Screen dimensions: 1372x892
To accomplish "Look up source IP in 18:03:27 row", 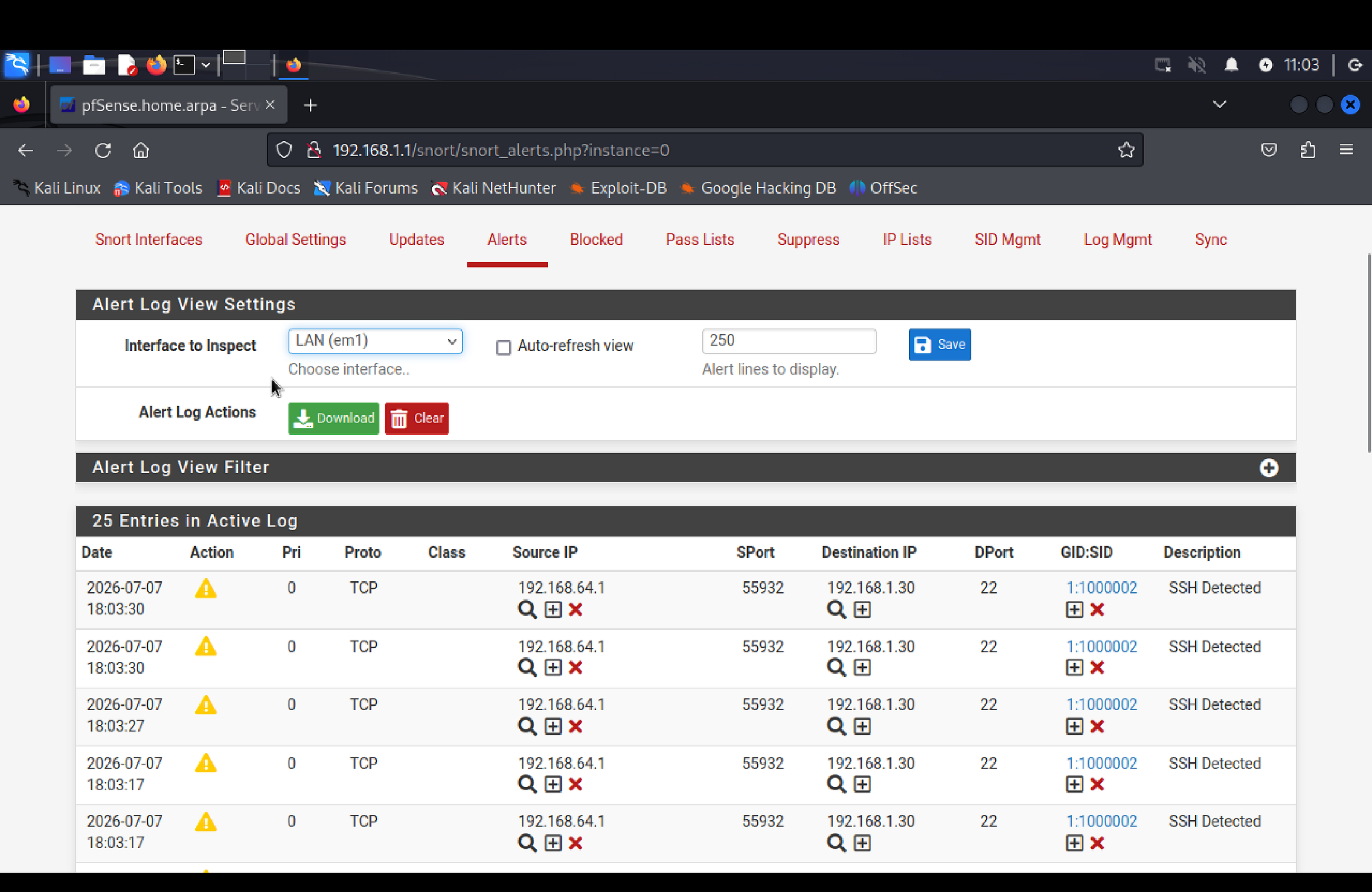I will [527, 726].
